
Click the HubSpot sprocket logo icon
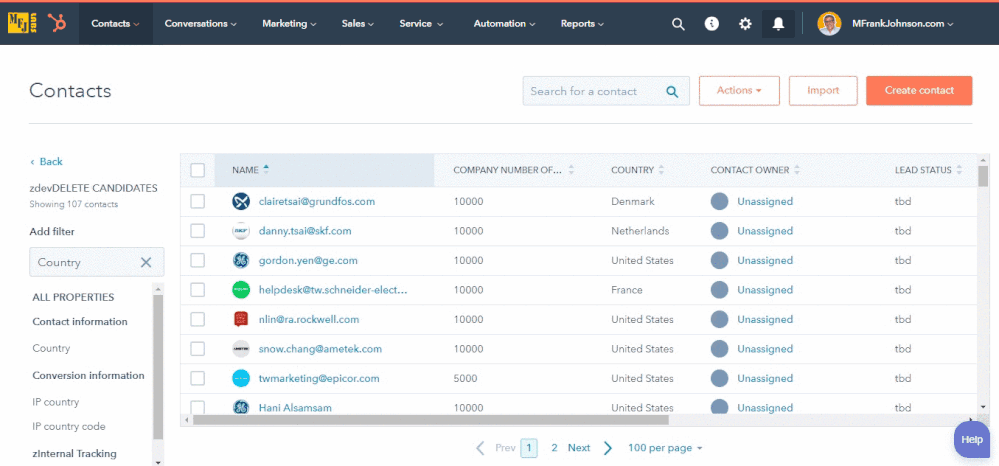click(x=59, y=23)
